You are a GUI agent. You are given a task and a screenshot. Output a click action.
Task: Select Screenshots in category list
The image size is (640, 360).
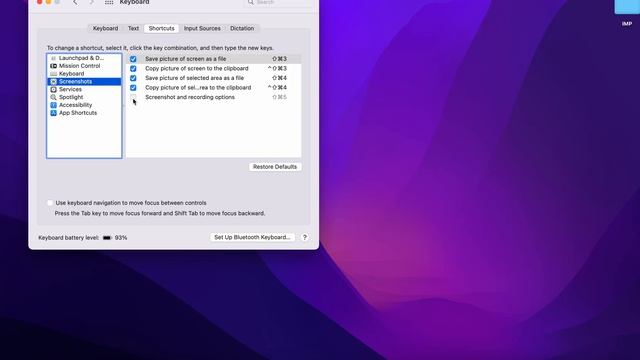click(84, 82)
